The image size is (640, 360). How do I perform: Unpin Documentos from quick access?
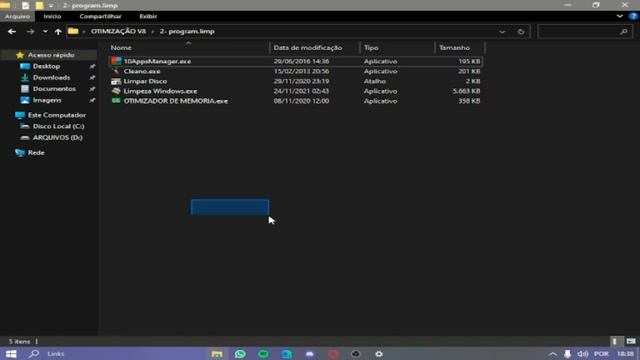[x=92, y=89]
